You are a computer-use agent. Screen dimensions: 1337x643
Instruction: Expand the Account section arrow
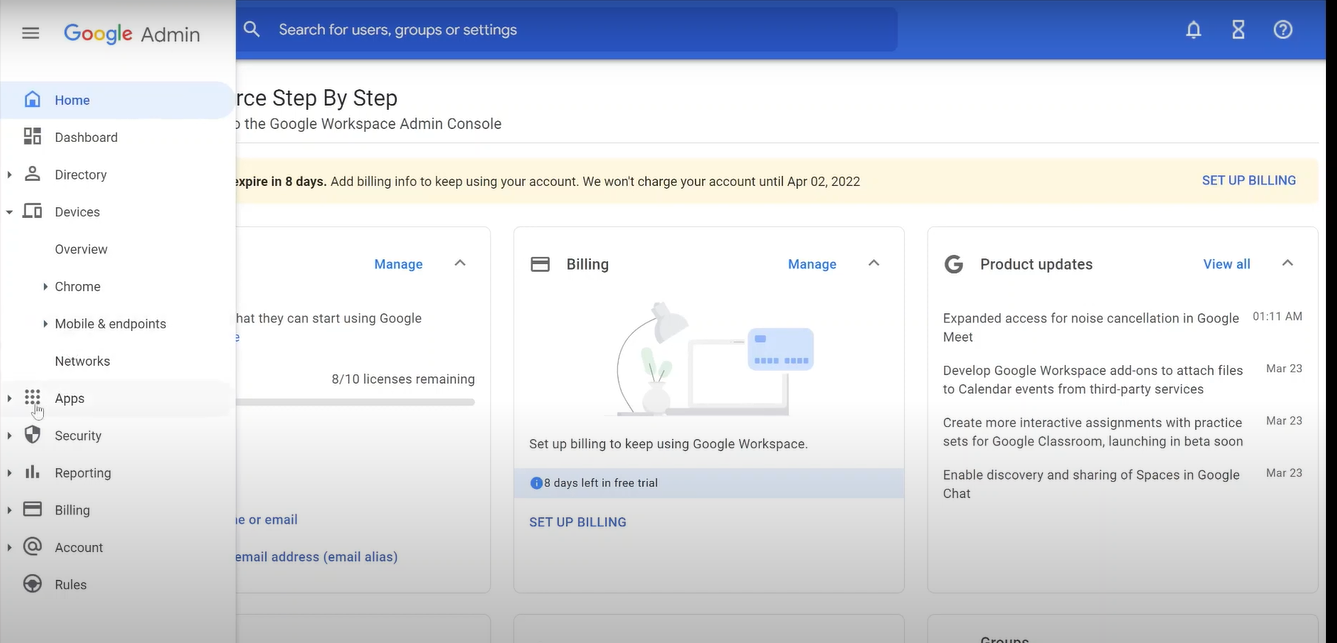pos(9,548)
